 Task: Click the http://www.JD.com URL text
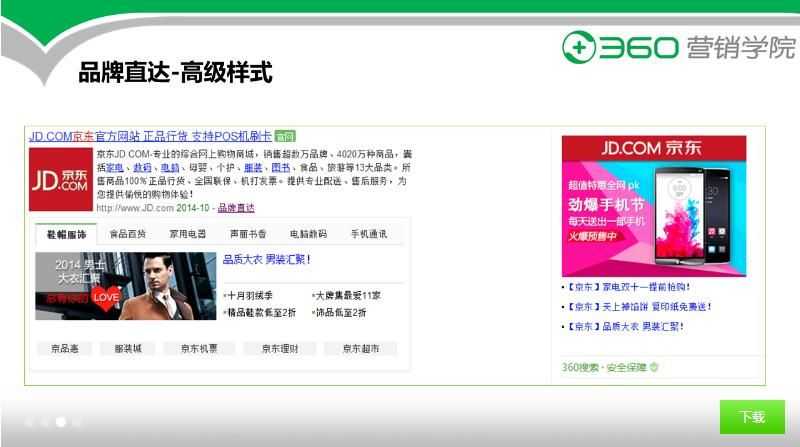click(x=135, y=208)
